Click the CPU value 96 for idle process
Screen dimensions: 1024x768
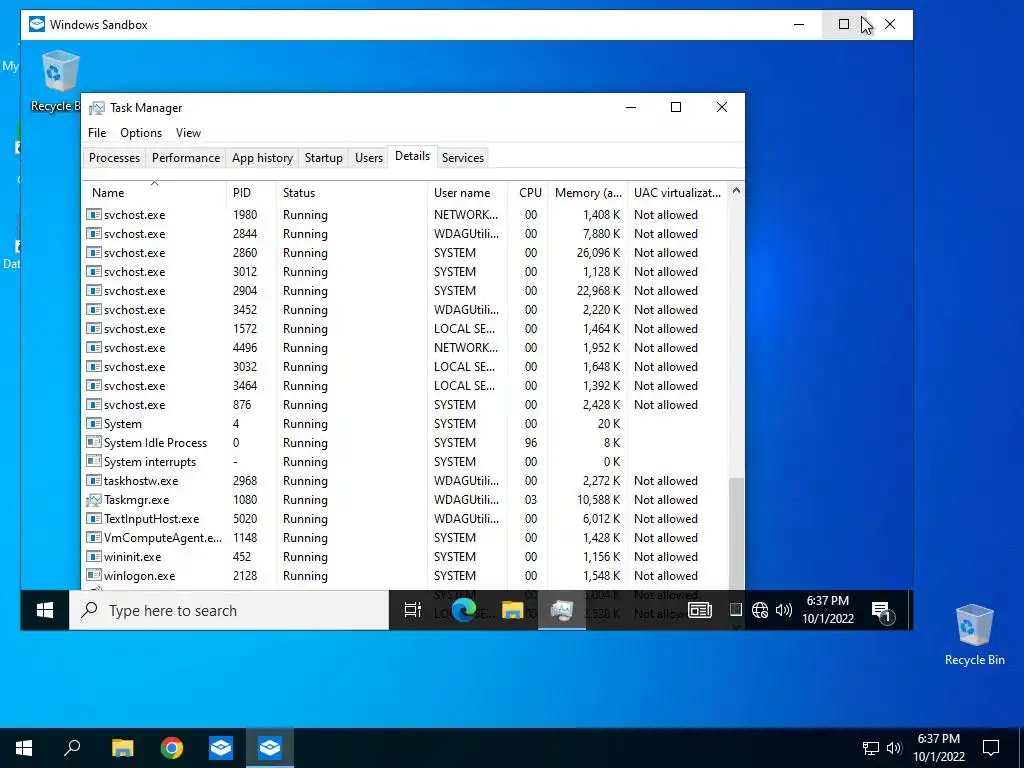(x=531, y=443)
